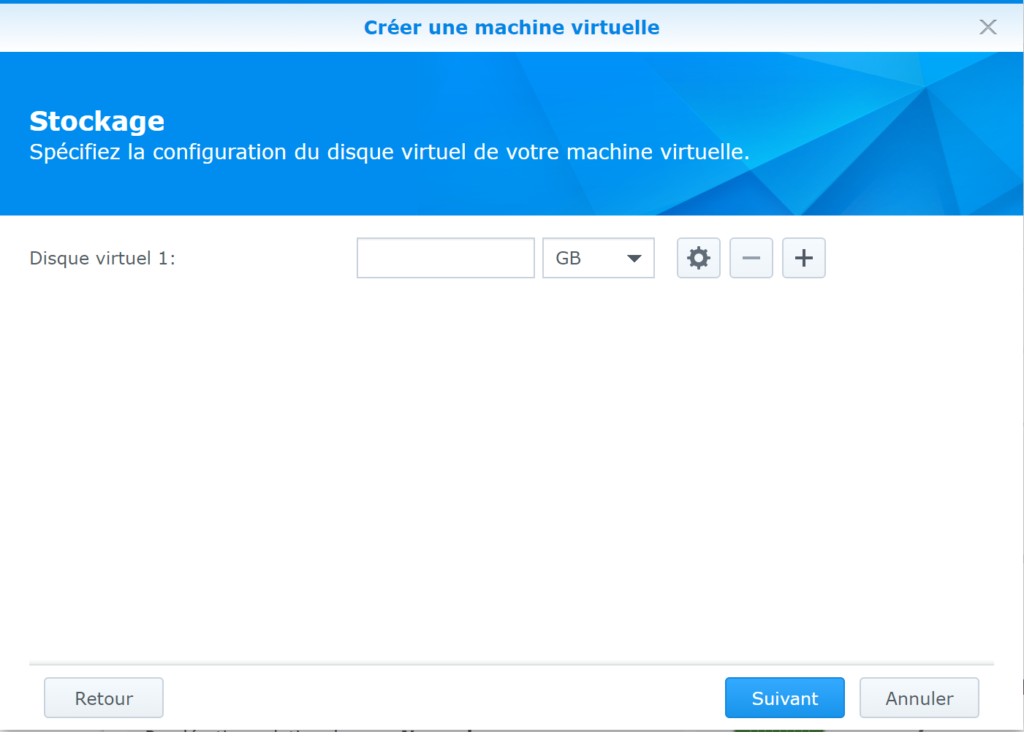Image resolution: width=1024 pixels, height=732 pixels.
Task: Click the "Créer une machine virtuelle" title
Action: click(511, 27)
